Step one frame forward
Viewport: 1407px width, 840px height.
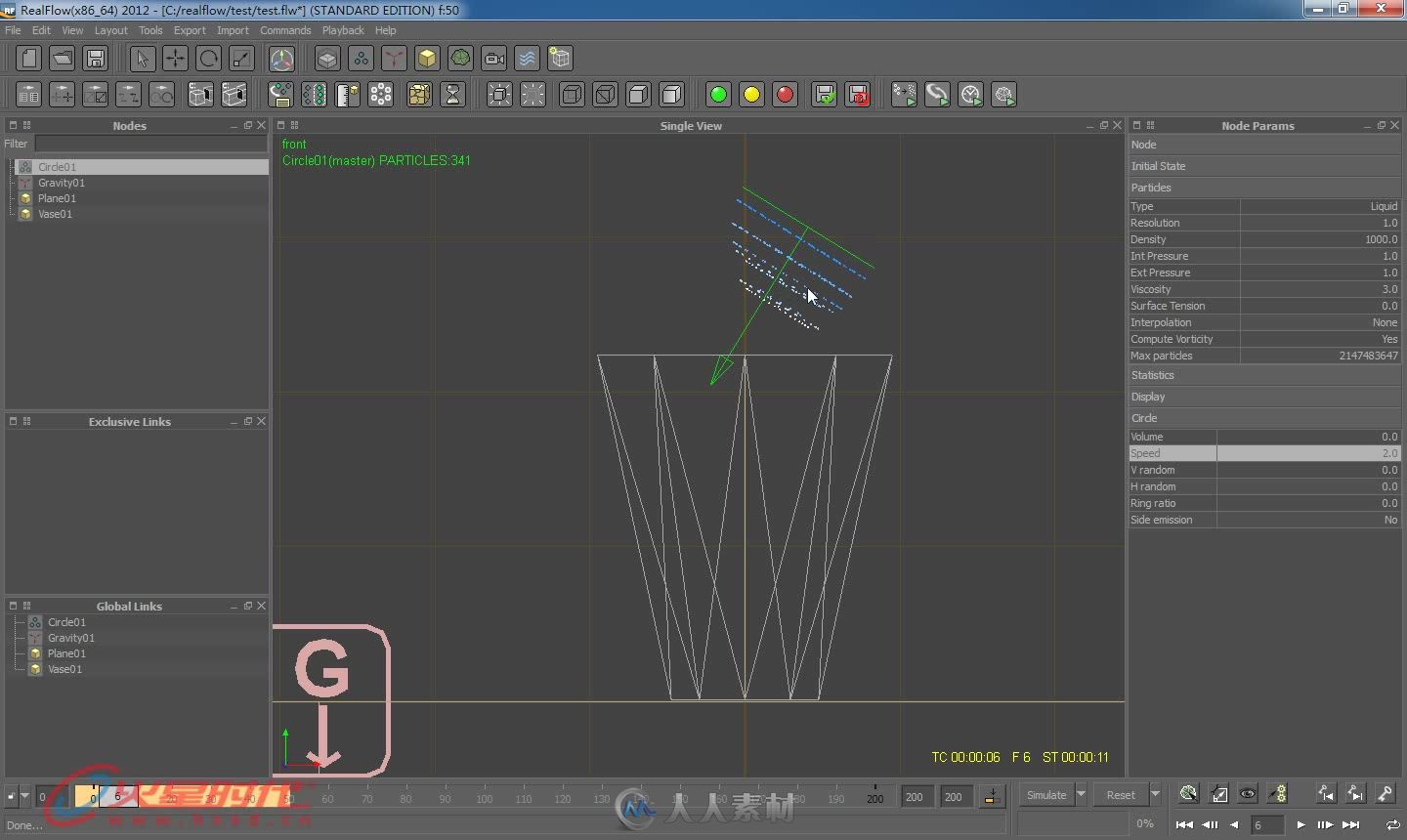[1325, 825]
